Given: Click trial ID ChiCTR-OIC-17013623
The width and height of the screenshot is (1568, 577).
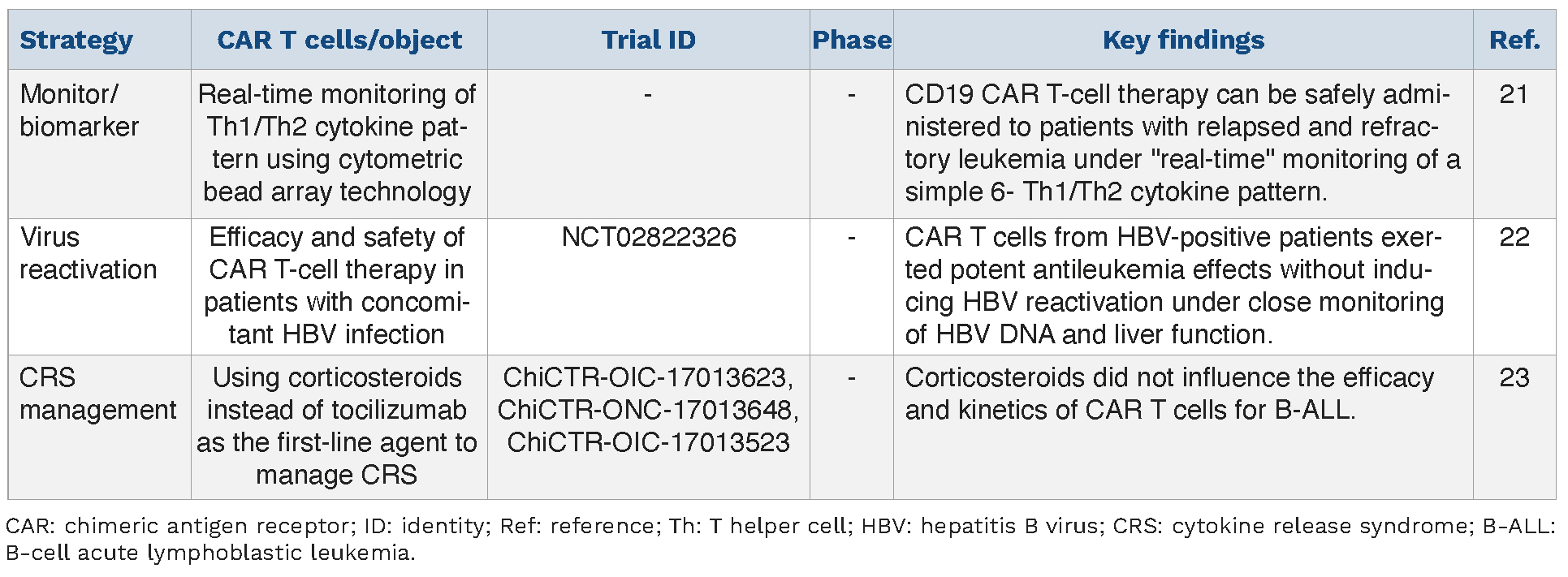Looking at the screenshot, I should (x=648, y=377).
